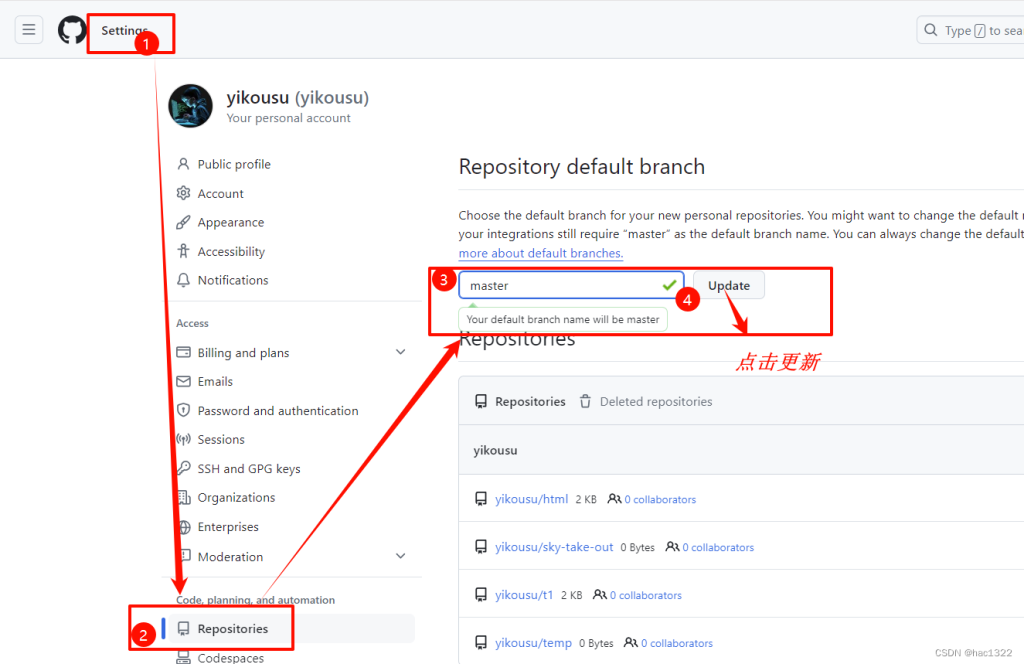This screenshot has height=664, width=1024.
Task: Click the Public profile person icon
Action: (183, 164)
